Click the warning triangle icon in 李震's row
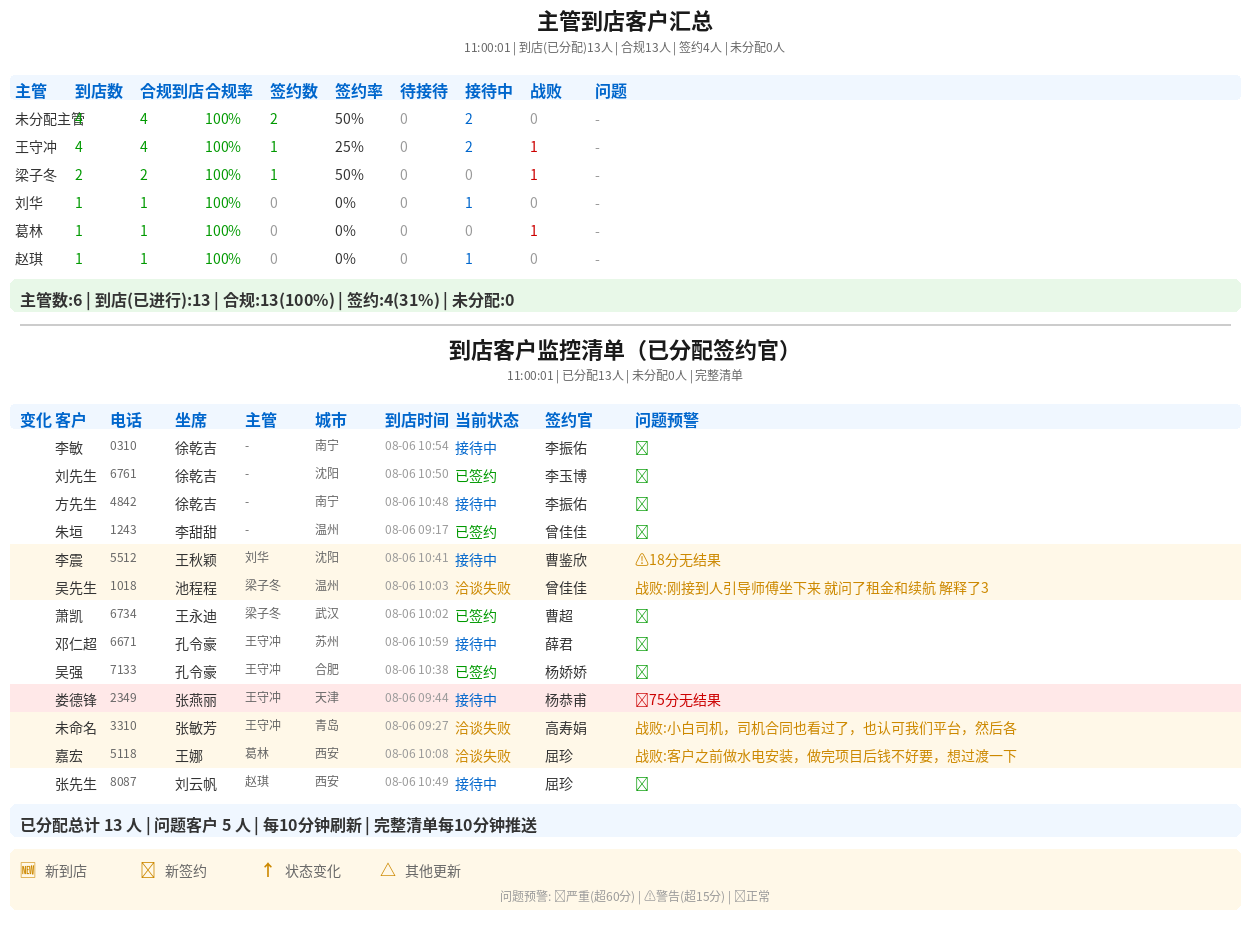 (642, 560)
